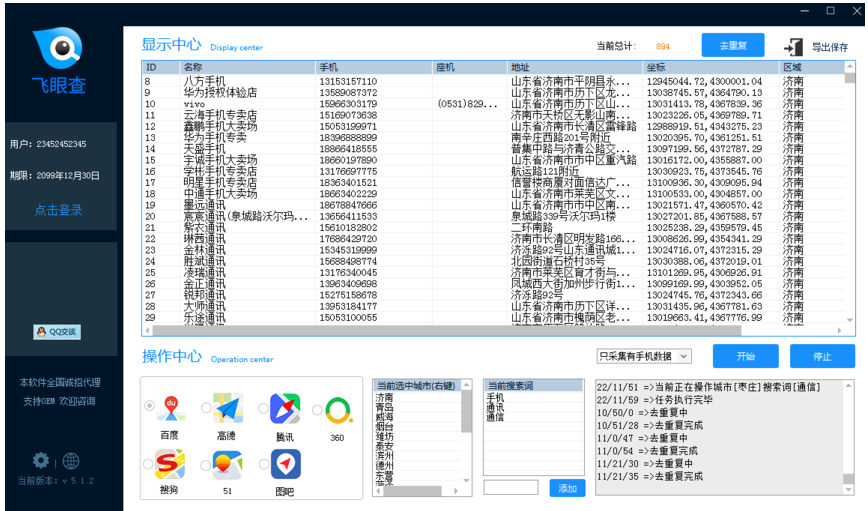
Task: Click the 百度 map icon
Action: (x=170, y=408)
